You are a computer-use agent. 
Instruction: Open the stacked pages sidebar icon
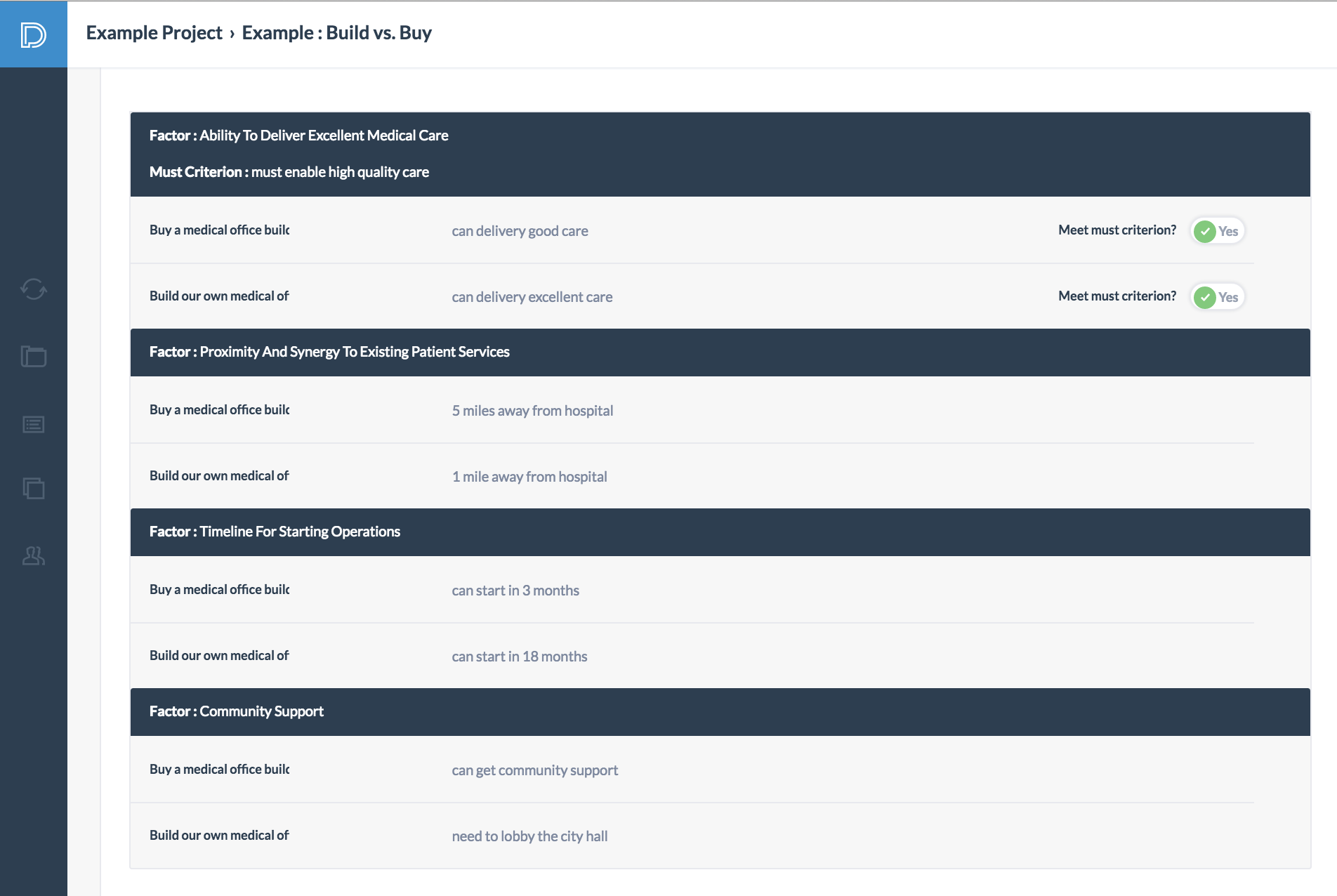33,488
